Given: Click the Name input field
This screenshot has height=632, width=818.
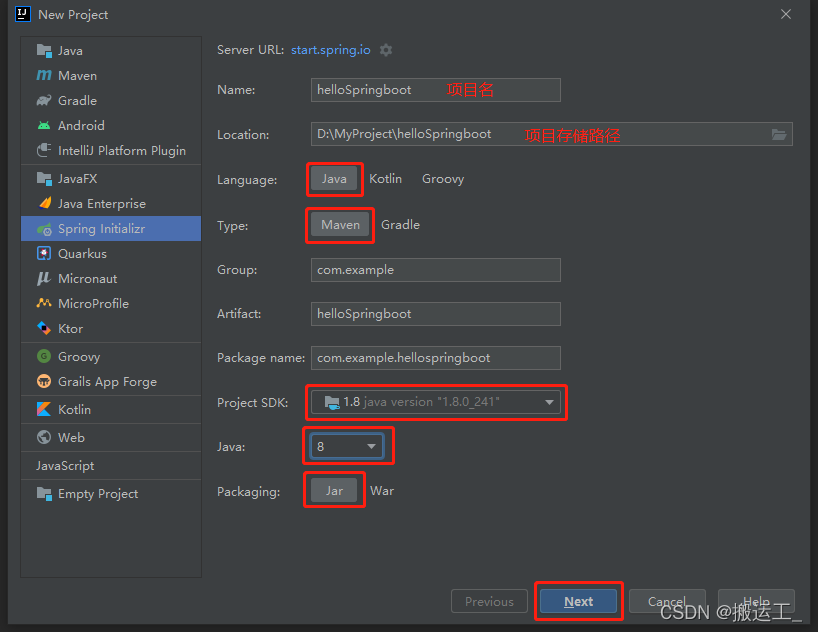Looking at the screenshot, I should 436,90.
